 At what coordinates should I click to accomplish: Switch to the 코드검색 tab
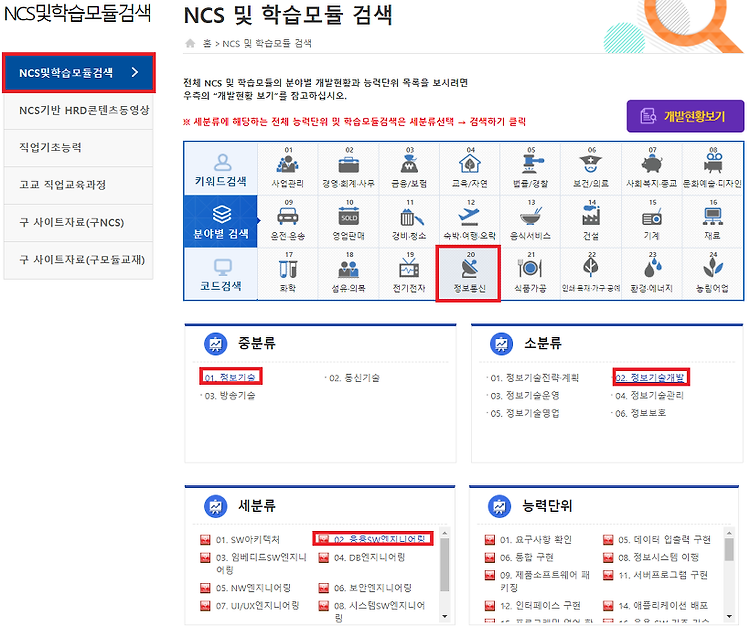click(x=221, y=274)
